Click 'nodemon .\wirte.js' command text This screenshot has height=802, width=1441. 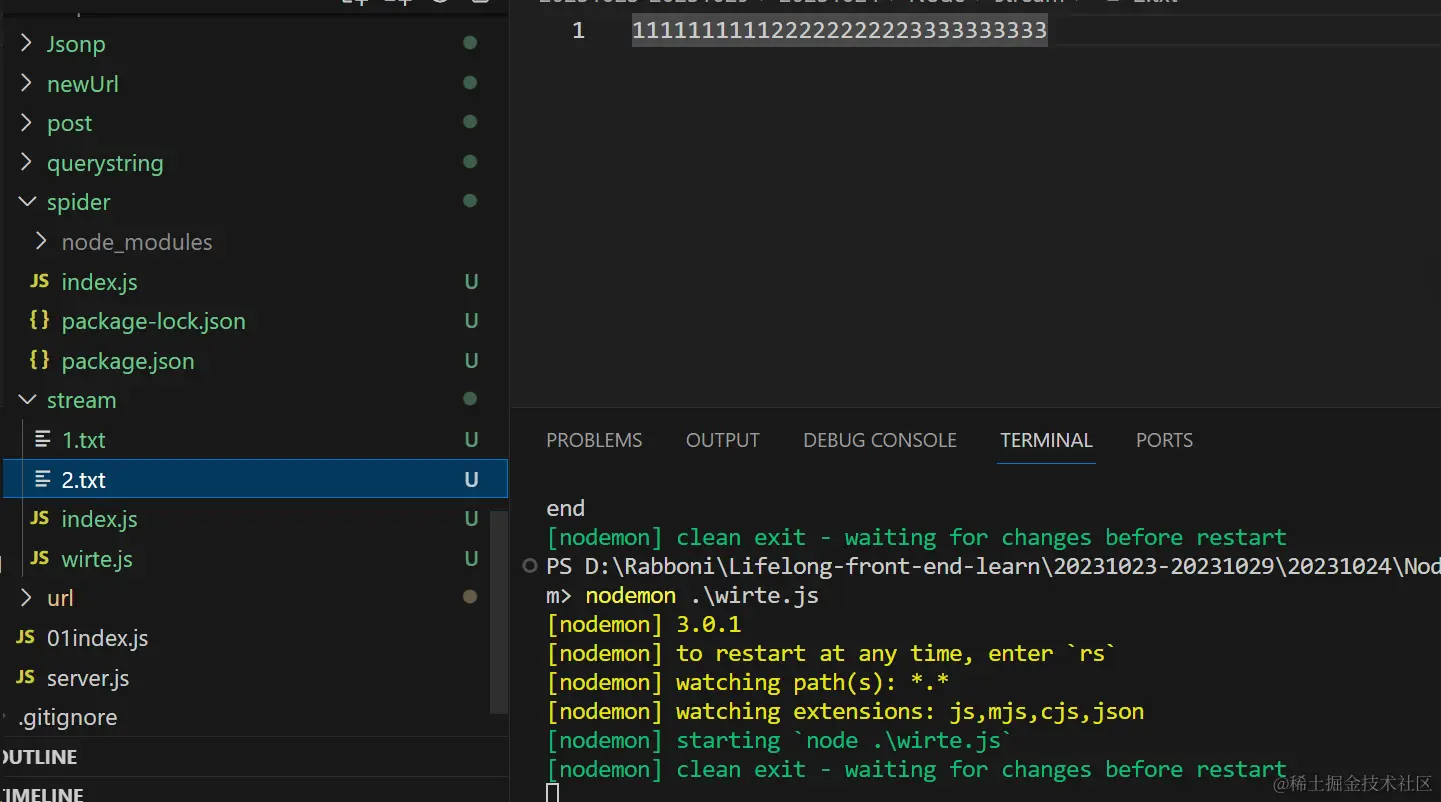click(702, 596)
